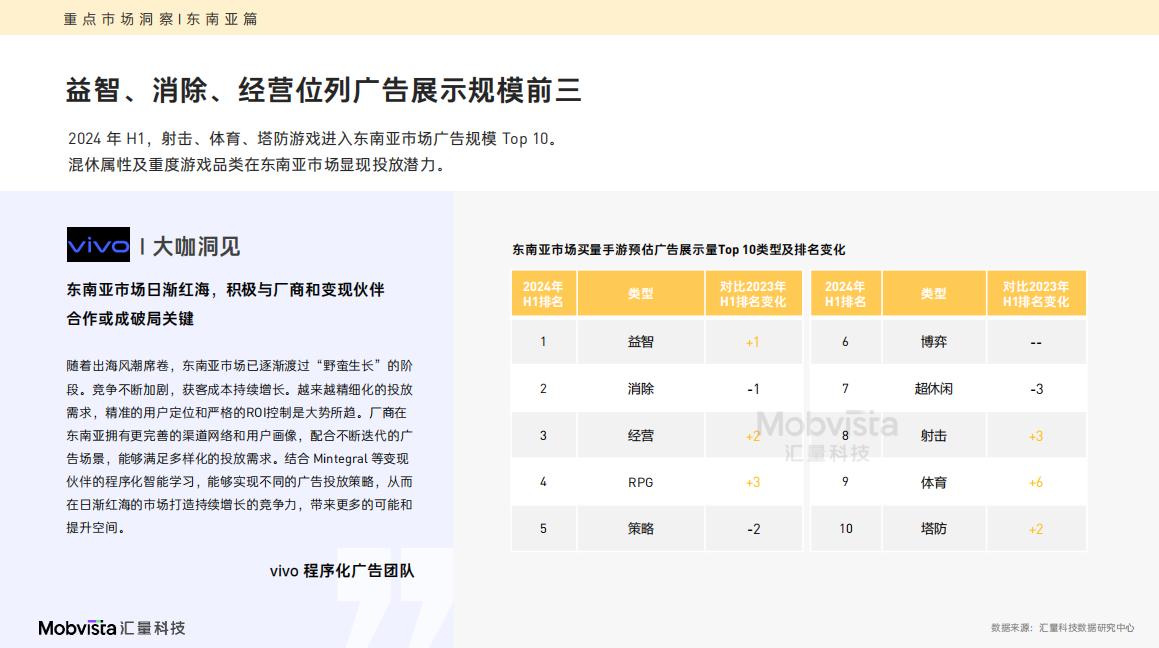1159x648 pixels.
Task: Click the 经营 row in rank 3
Action: pyautogui.click(x=640, y=435)
